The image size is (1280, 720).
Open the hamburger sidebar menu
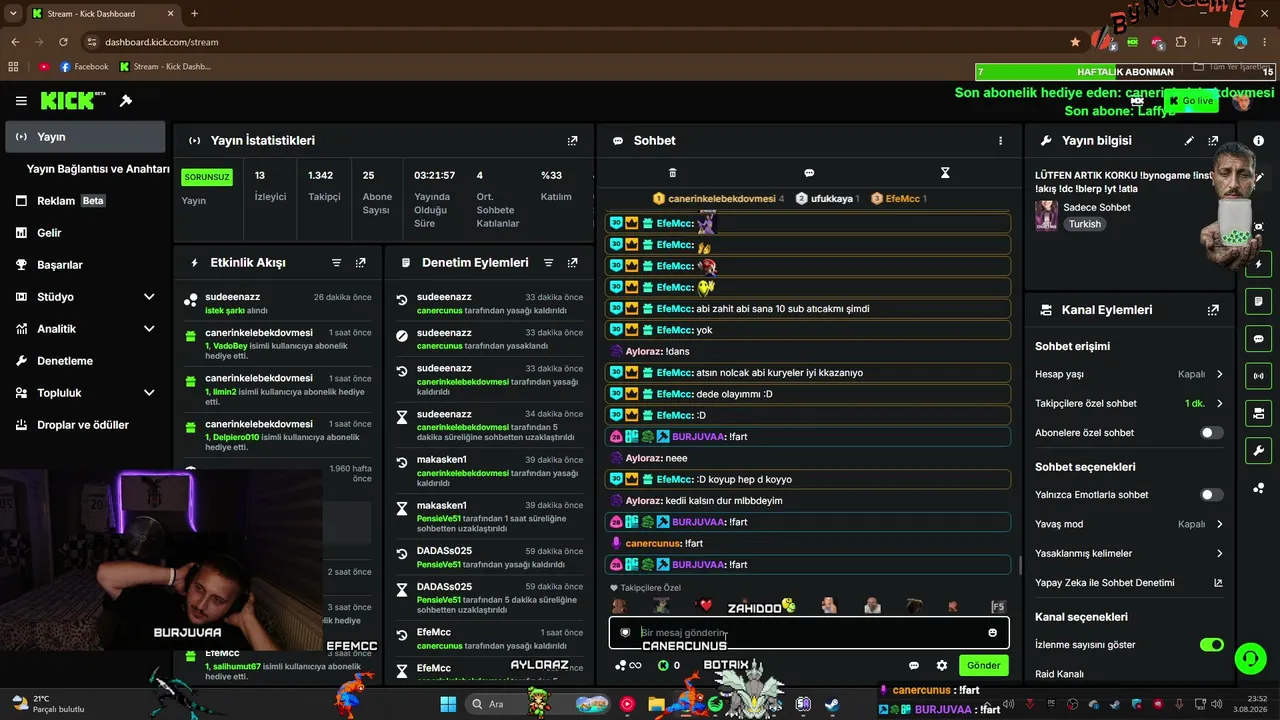click(x=21, y=101)
